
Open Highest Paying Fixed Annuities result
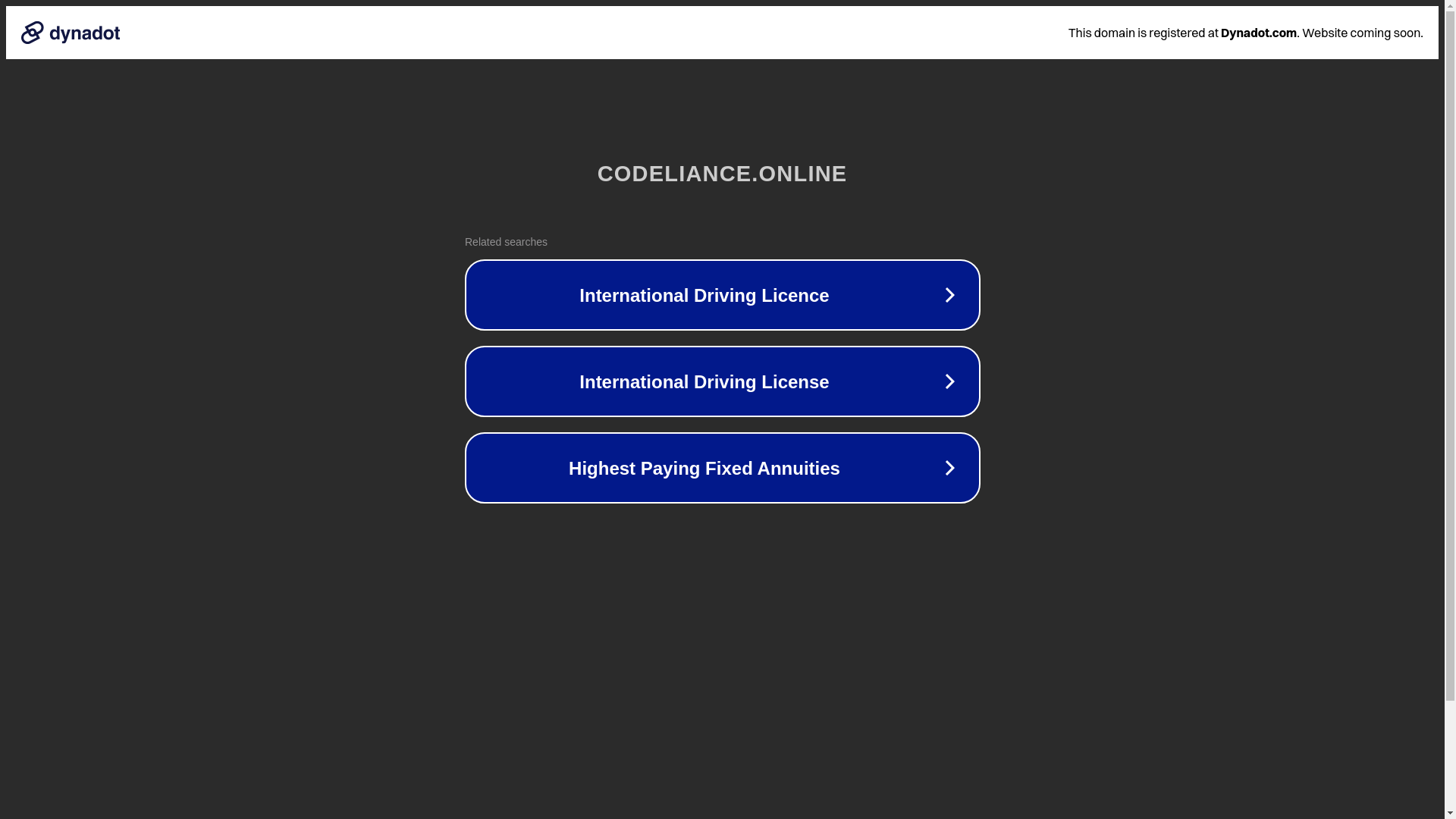[x=722, y=468]
